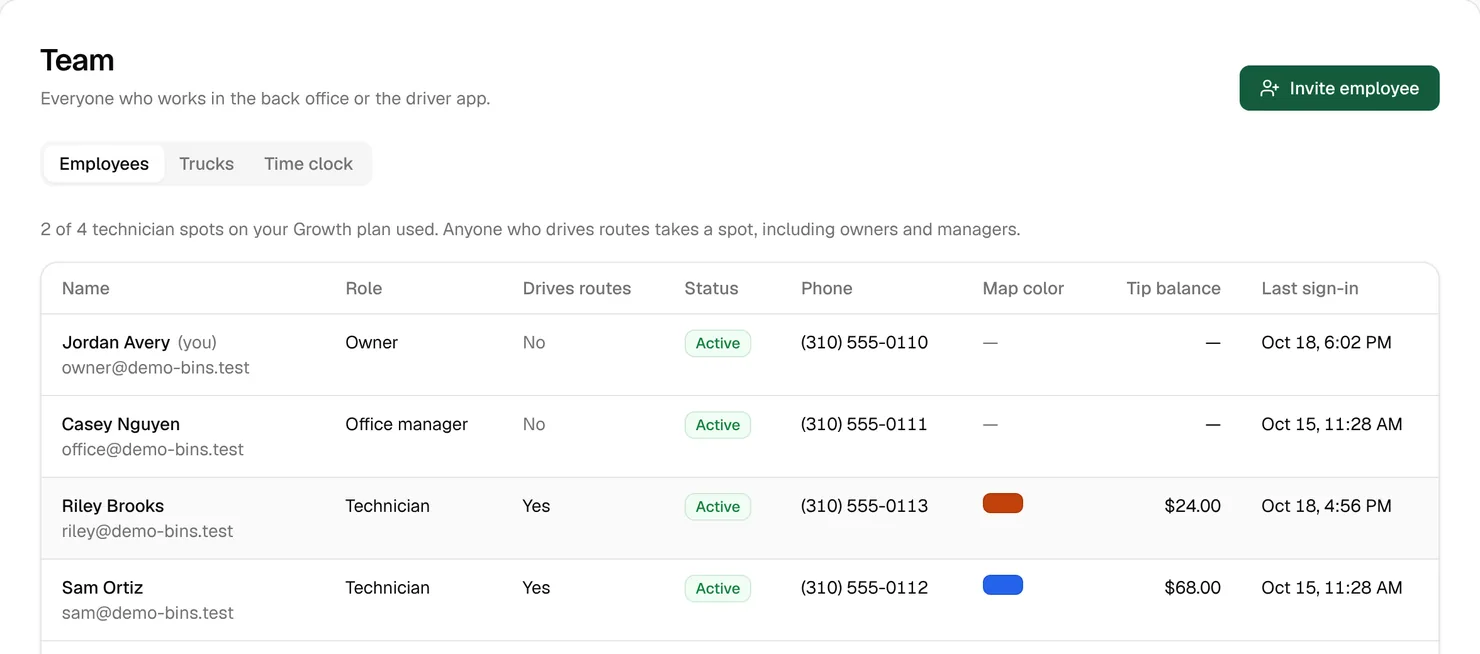Viewport: 1480px width, 654px height.
Task: Click the Office manager role cell
Action: tap(407, 424)
